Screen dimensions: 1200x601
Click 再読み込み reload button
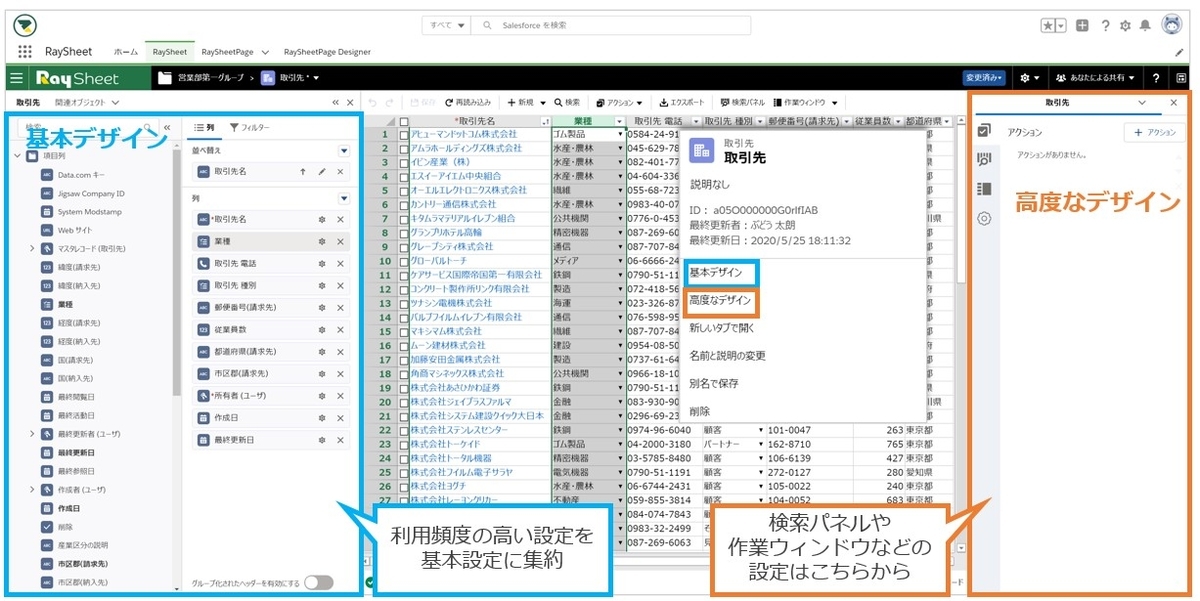(467, 102)
